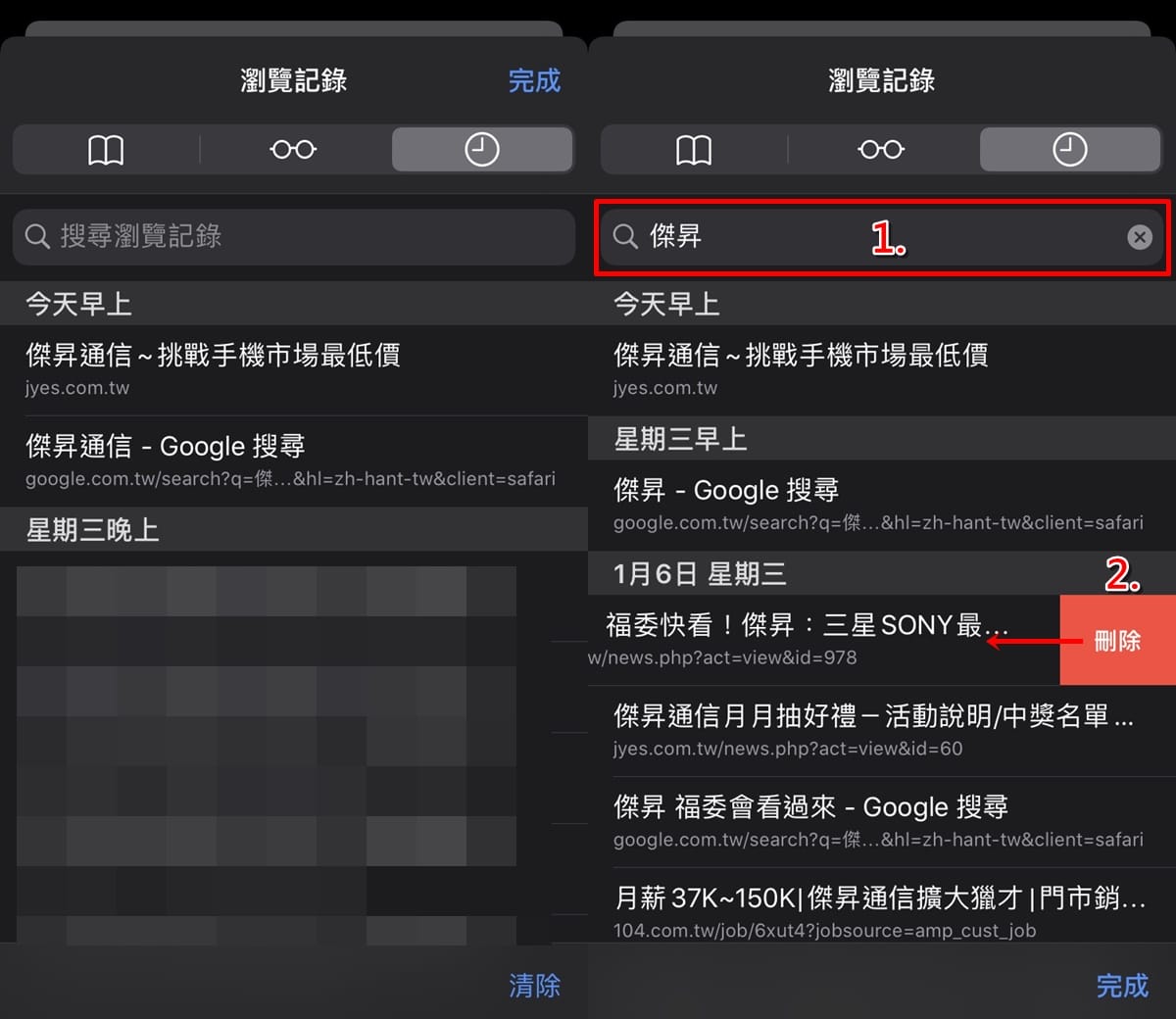Click the jyes.com.tw/news.php?act=view&id=60 URL
This screenshot has height=1019, width=1176.
(x=788, y=749)
